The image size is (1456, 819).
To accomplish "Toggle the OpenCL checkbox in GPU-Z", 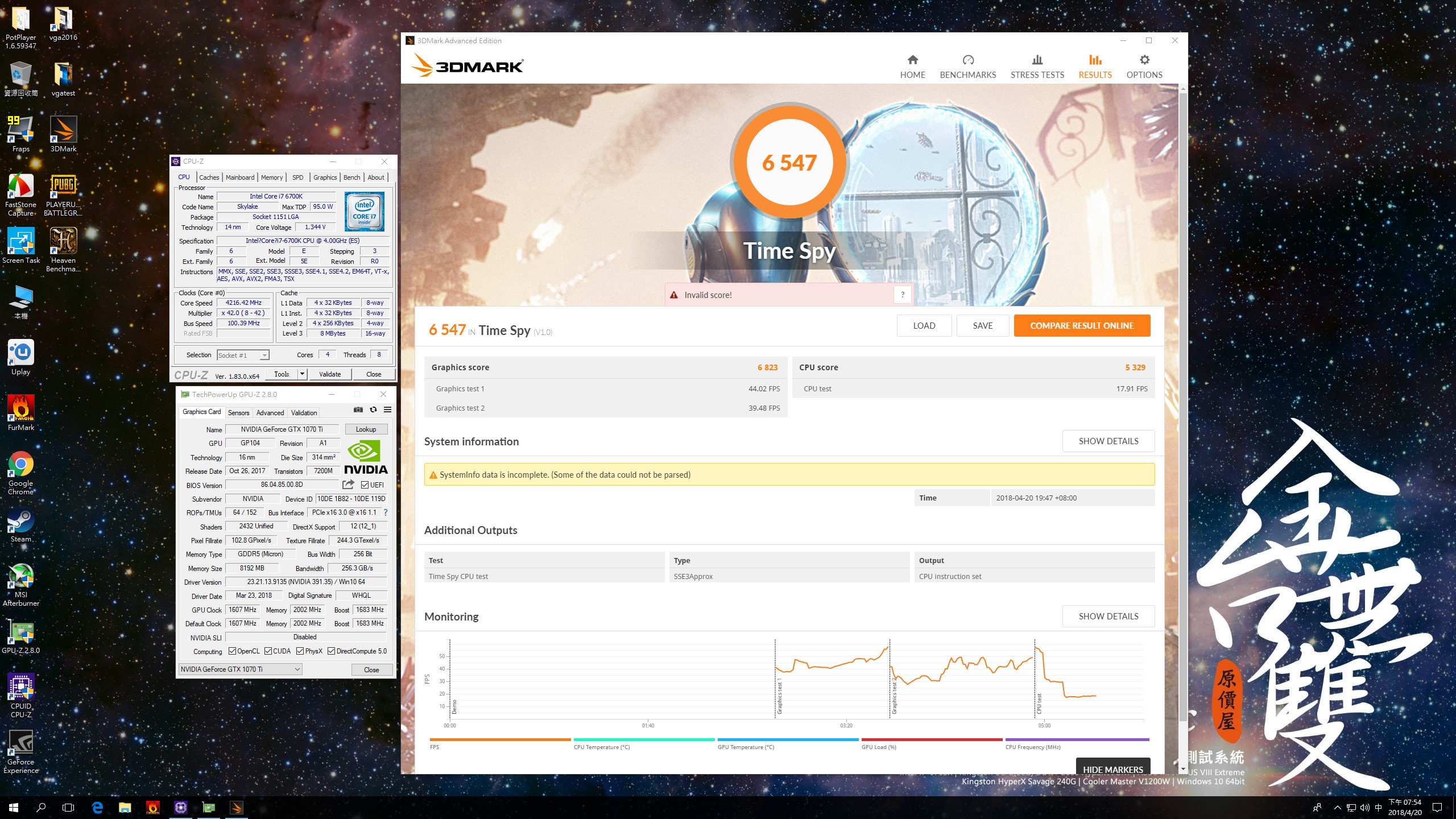I will coord(232,651).
